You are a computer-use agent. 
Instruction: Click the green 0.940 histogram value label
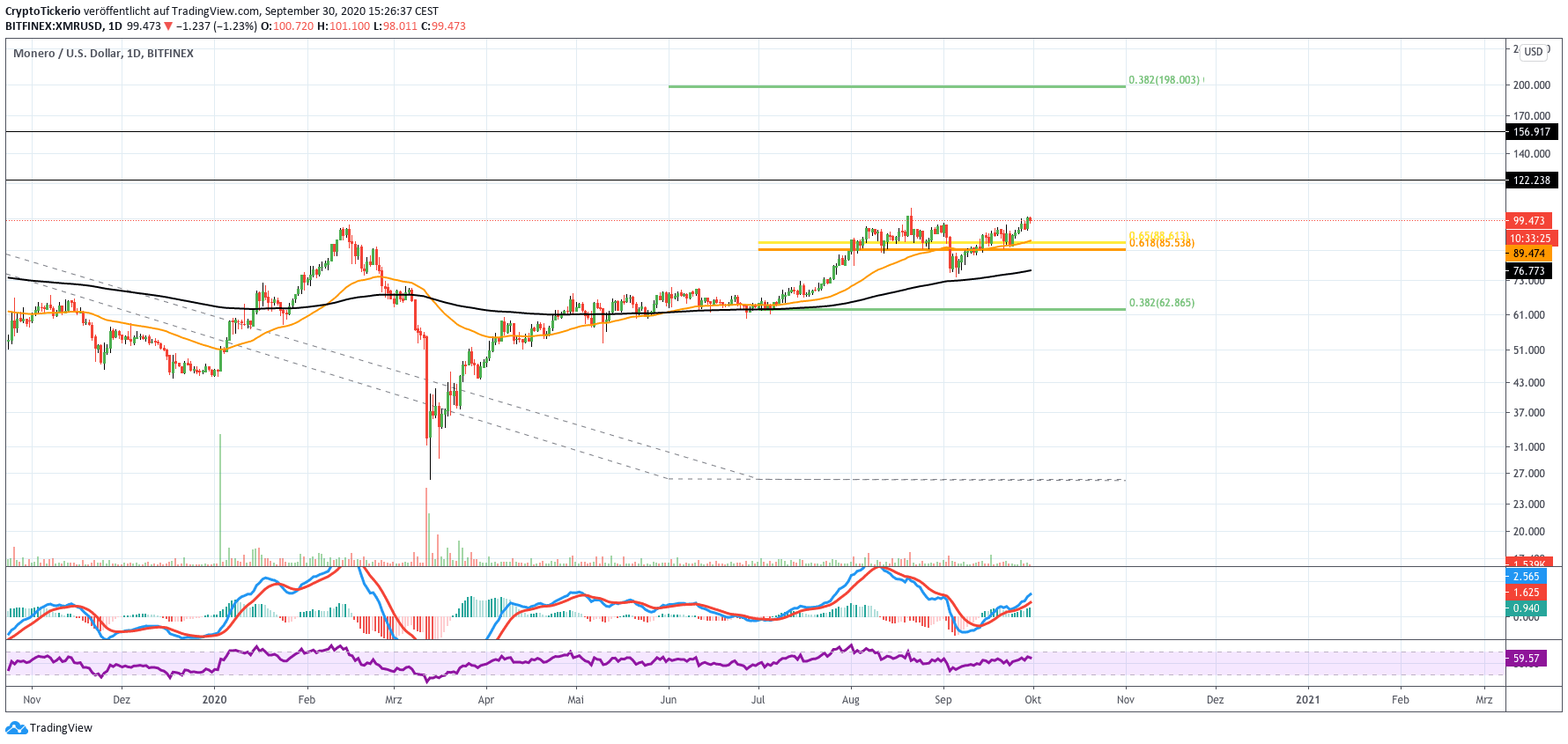point(1526,608)
